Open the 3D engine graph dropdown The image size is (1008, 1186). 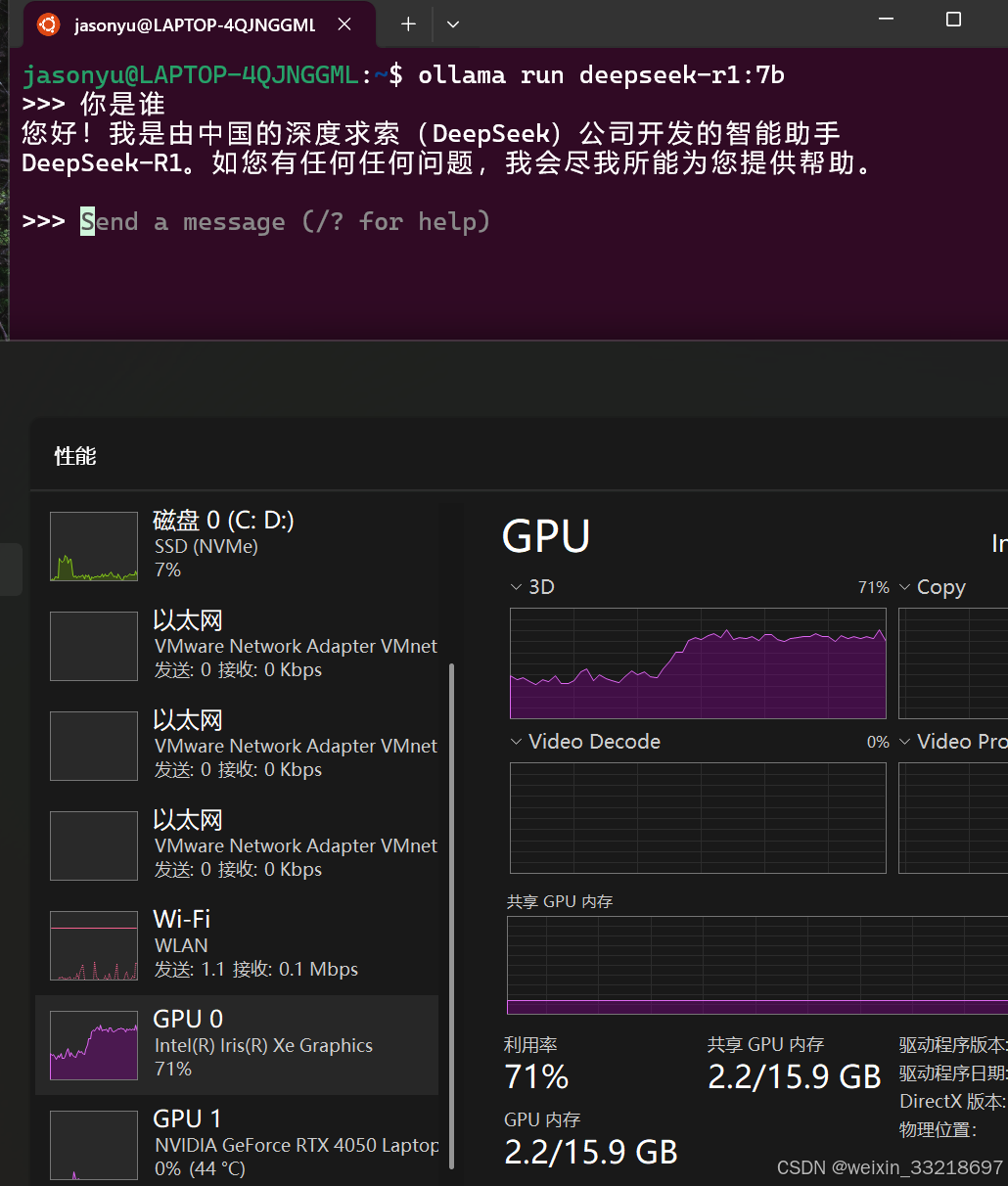click(x=516, y=587)
